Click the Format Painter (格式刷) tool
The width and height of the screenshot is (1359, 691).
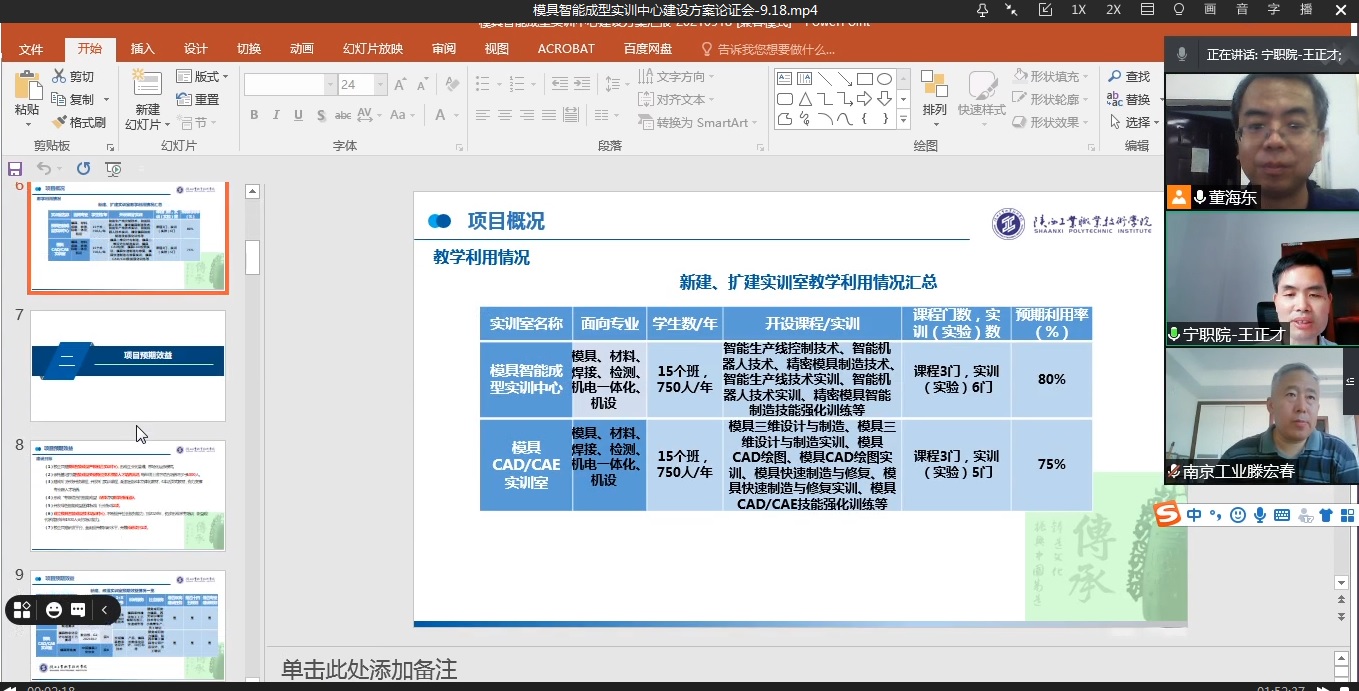(x=79, y=122)
